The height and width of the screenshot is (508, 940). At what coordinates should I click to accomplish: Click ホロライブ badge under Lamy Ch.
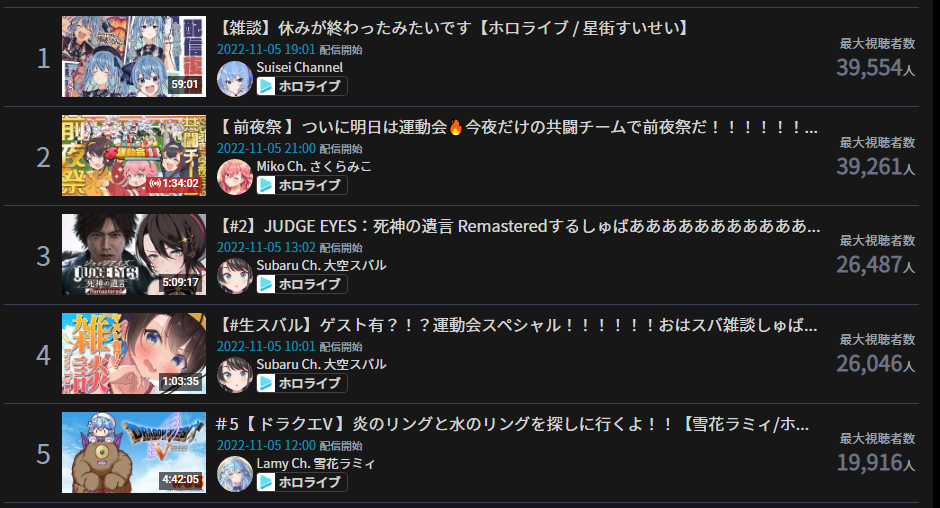(302, 482)
